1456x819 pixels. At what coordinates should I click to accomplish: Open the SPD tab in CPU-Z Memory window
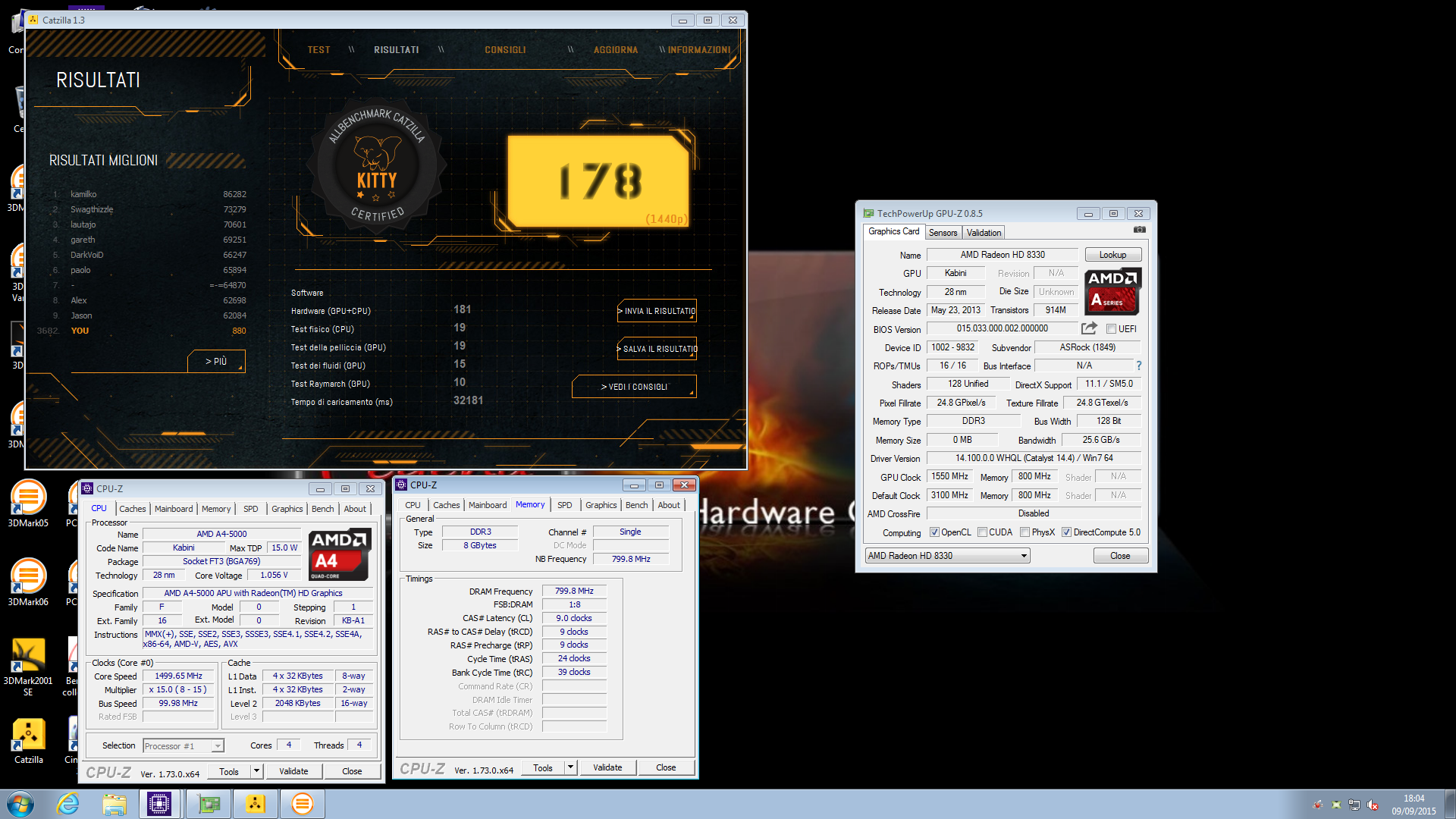[x=564, y=505]
